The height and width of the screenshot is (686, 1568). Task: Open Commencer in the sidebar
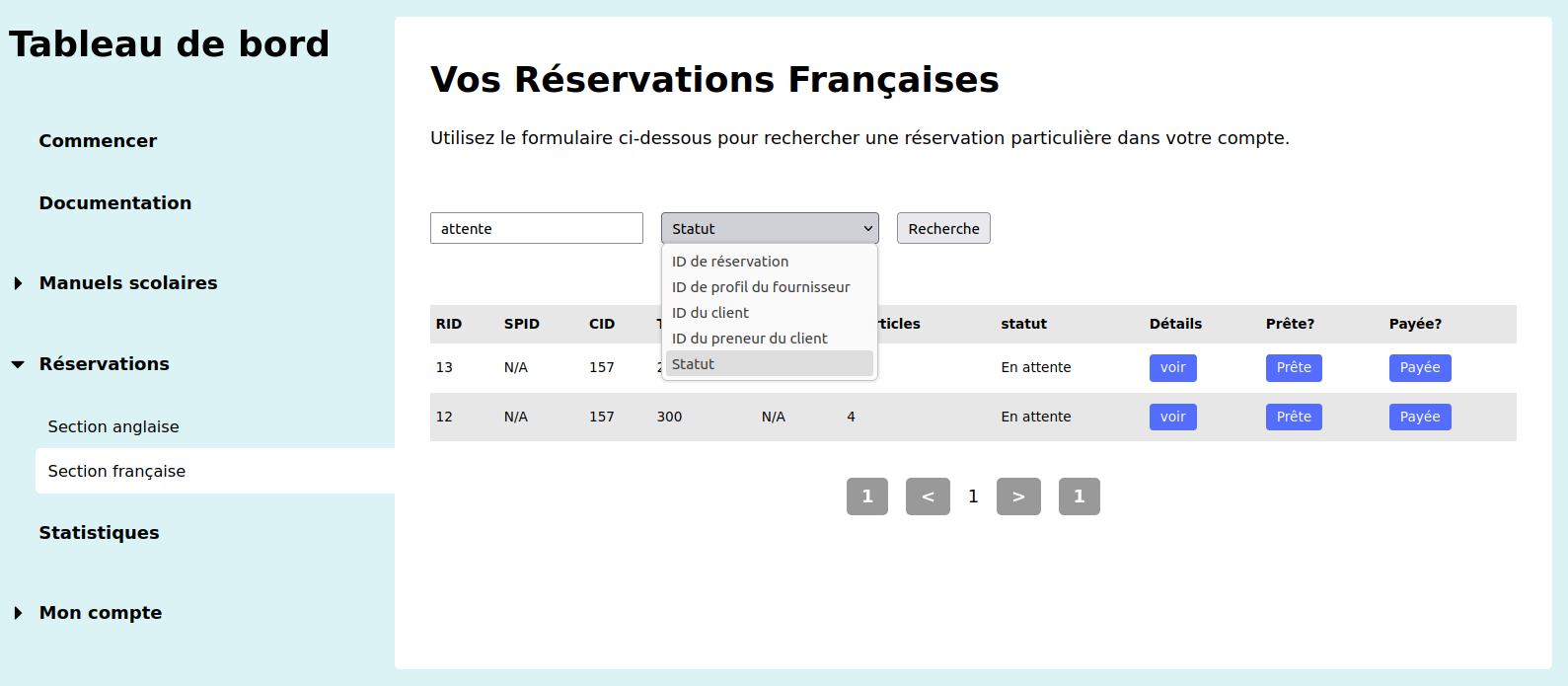point(98,141)
